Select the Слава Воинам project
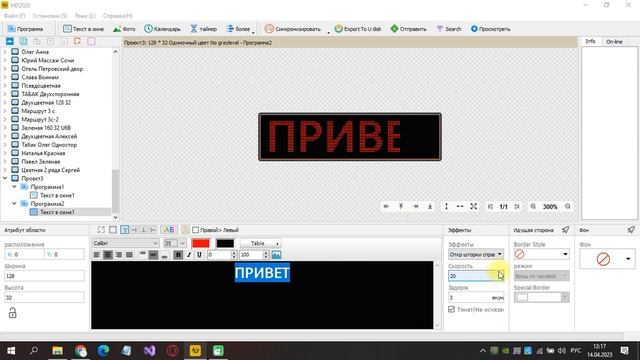The height and width of the screenshot is (360, 640). coord(40,77)
